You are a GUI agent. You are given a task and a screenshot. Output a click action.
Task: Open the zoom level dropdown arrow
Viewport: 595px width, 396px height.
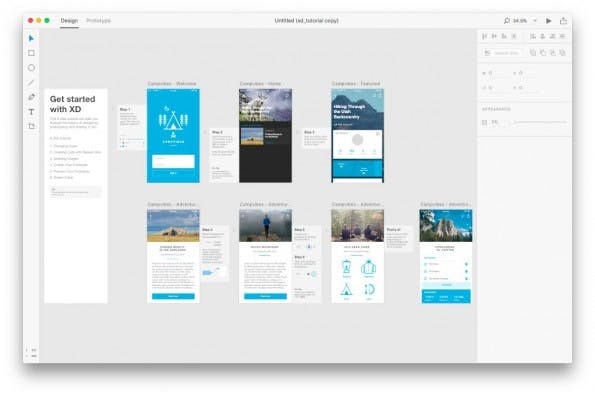click(x=535, y=21)
